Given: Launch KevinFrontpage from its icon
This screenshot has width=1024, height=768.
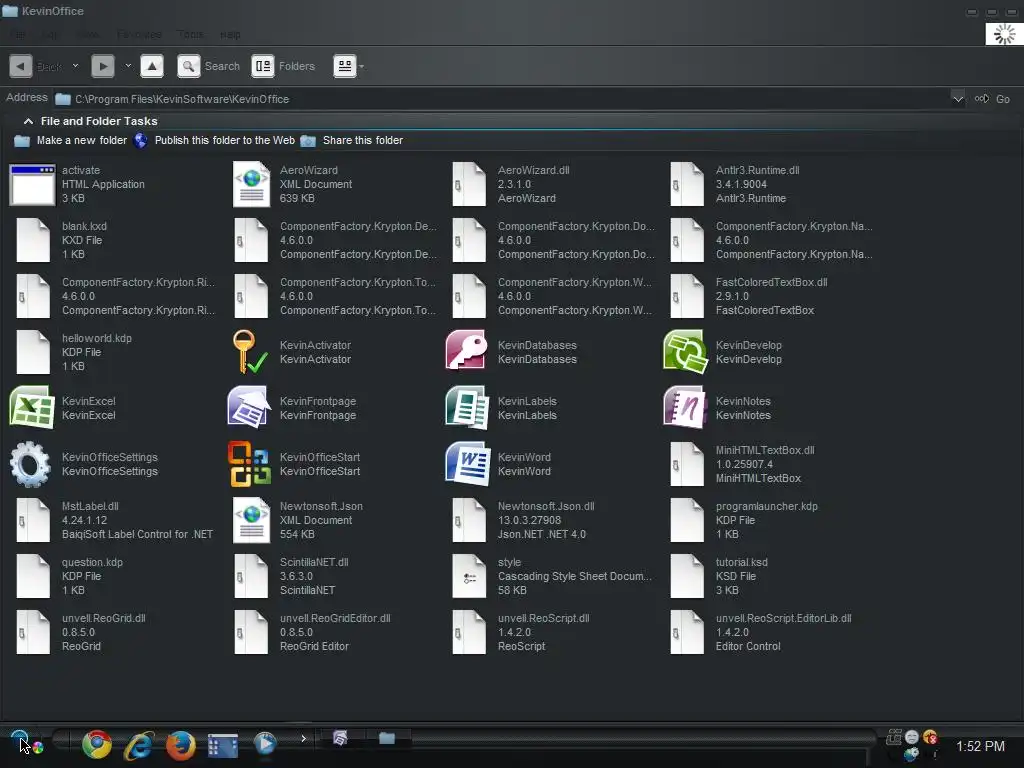Looking at the screenshot, I should coord(249,408).
